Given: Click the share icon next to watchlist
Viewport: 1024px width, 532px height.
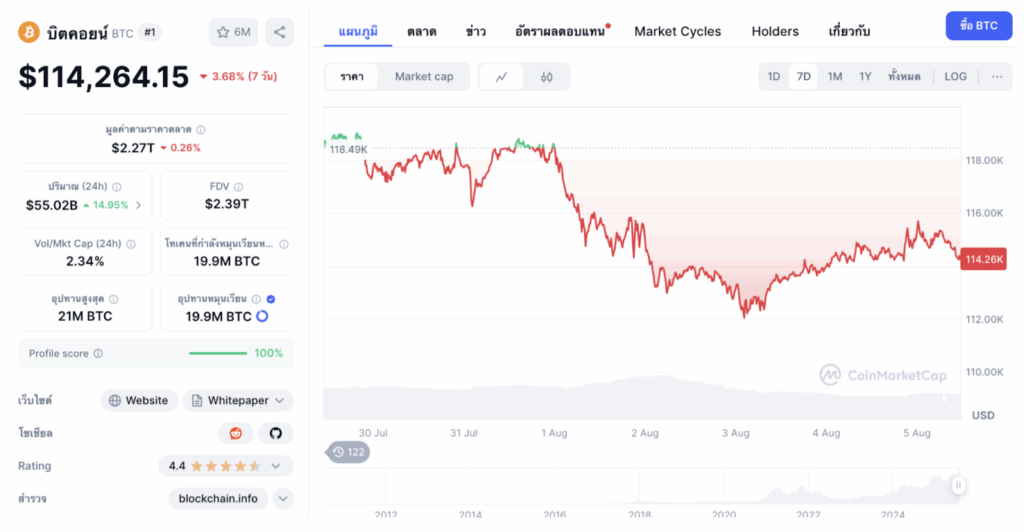Looking at the screenshot, I should point(279,32).
